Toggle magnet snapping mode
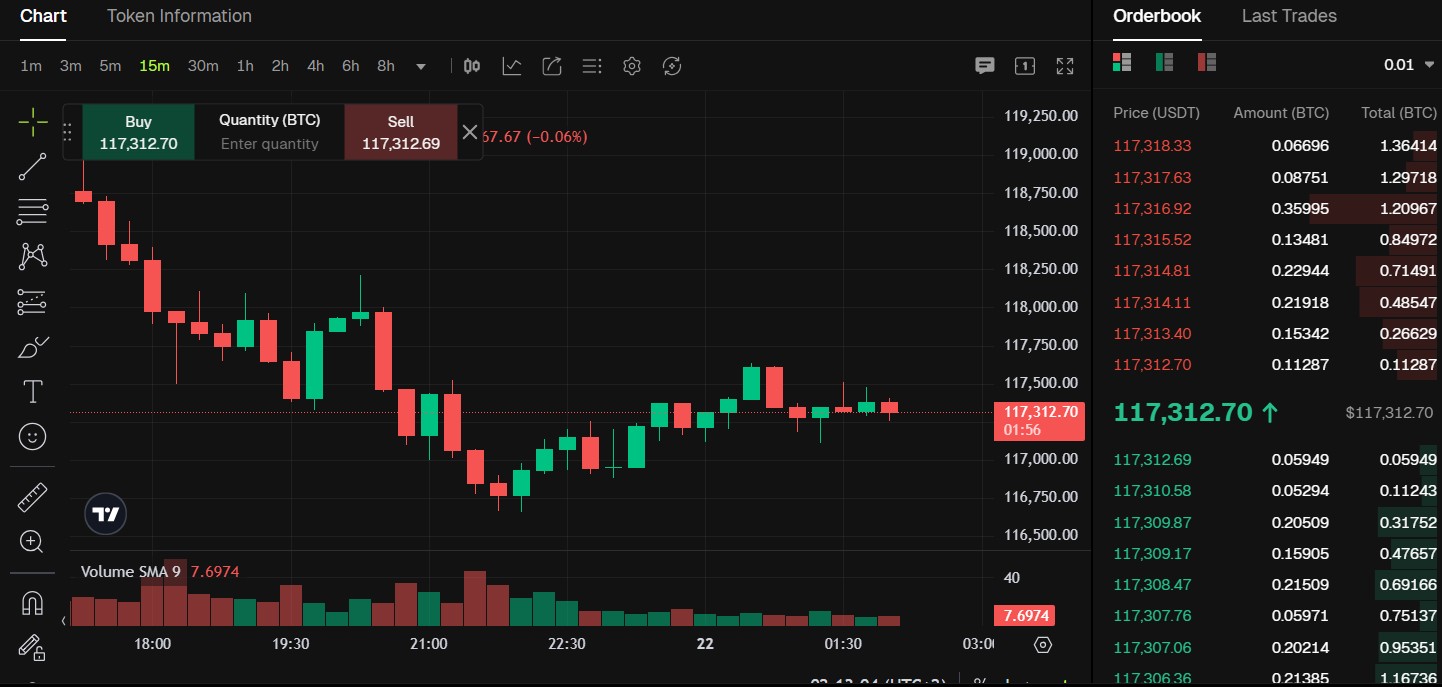This screenshot has height=687, width=1442. point(33,602)
